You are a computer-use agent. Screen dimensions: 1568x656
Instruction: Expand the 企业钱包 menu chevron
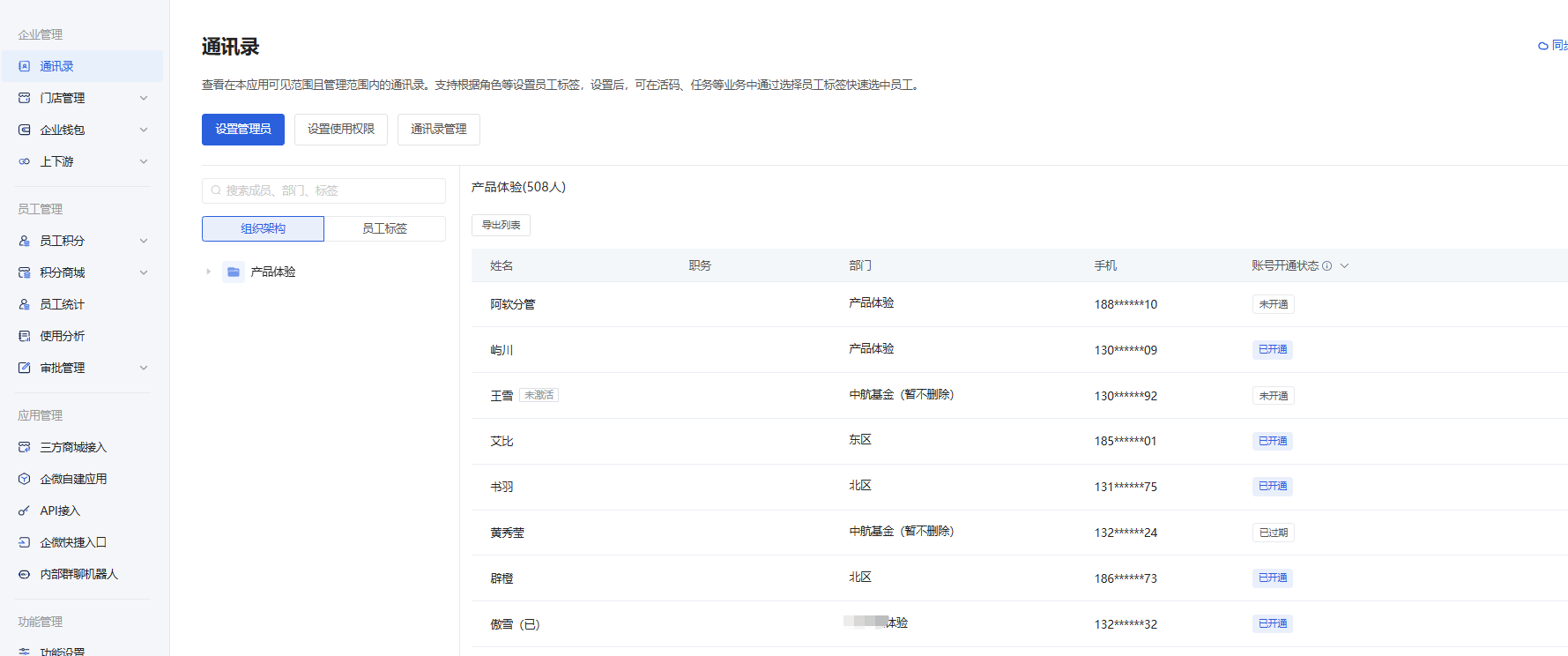pos(144,130)
